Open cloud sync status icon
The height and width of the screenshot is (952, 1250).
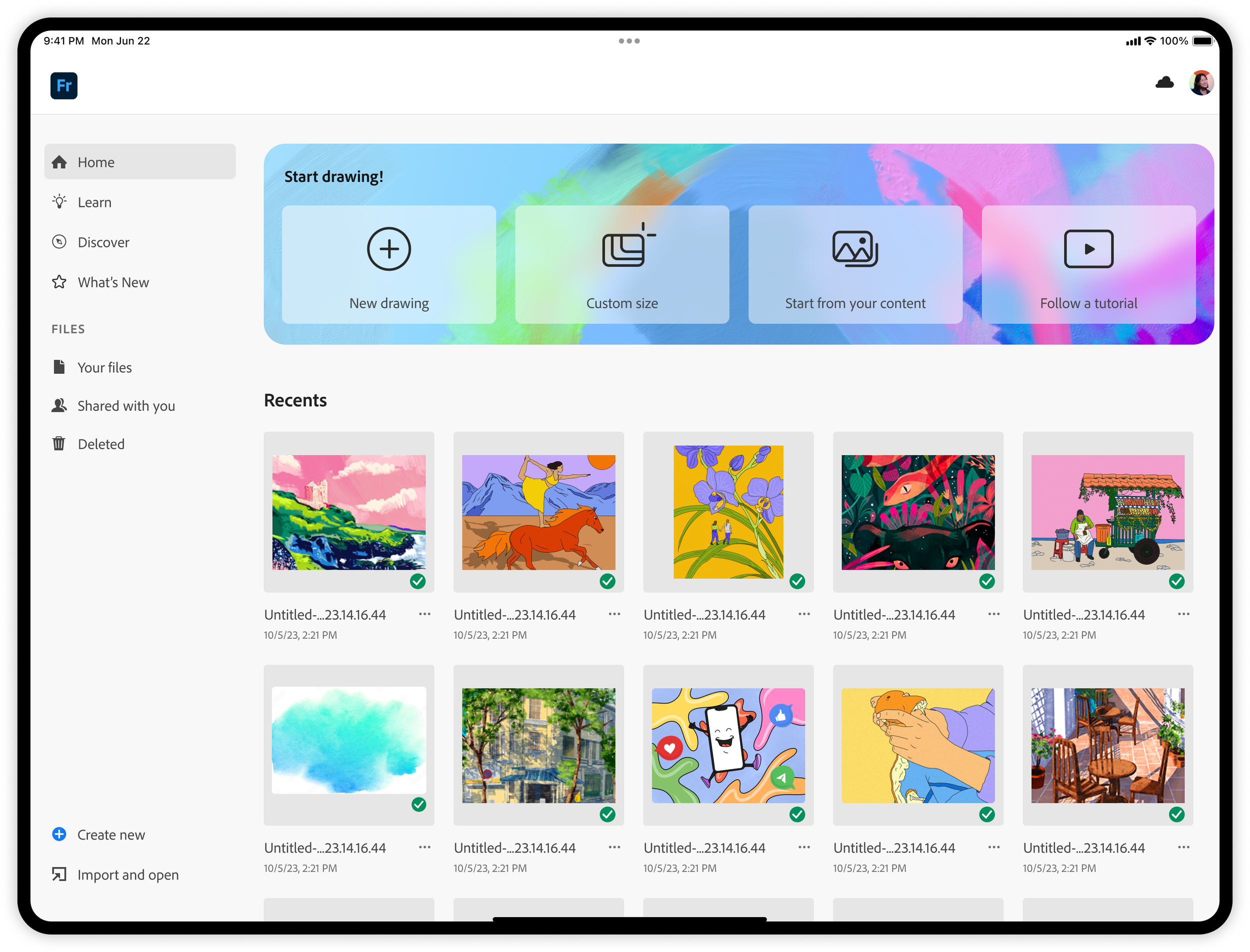pos(1164,83)
